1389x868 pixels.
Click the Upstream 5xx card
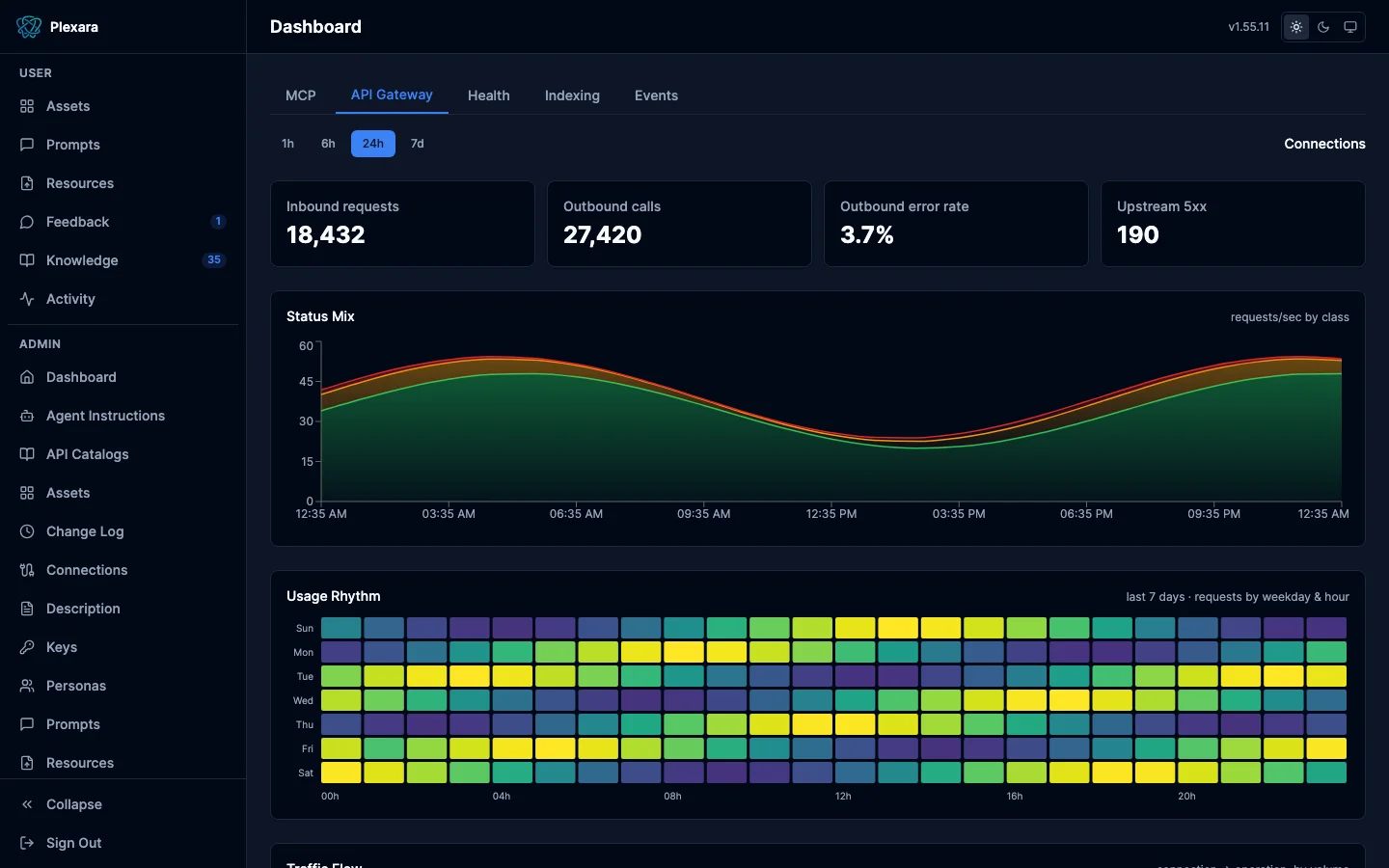pyautogui.click(x=1233, y=224)
